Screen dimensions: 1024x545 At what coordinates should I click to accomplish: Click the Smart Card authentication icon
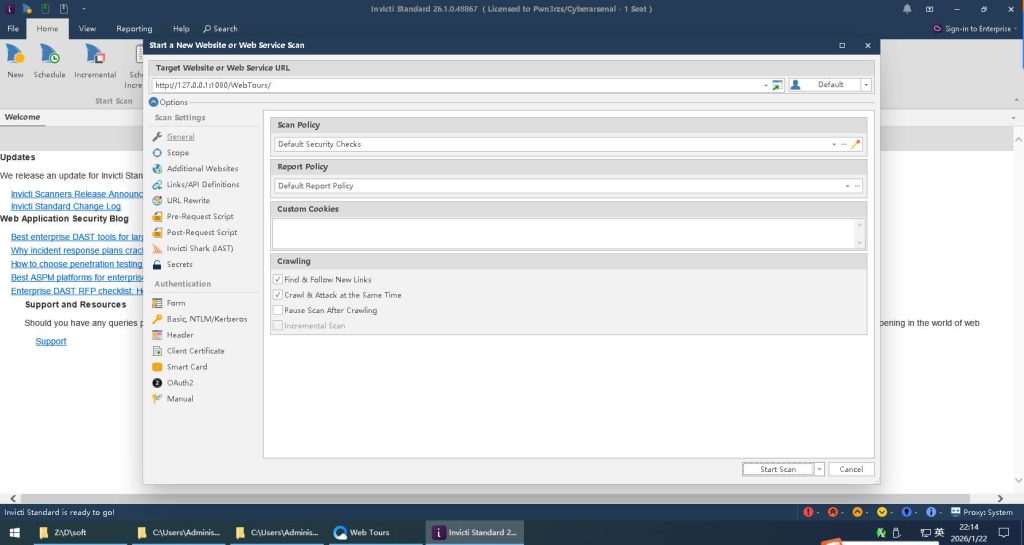pos(157,367)
